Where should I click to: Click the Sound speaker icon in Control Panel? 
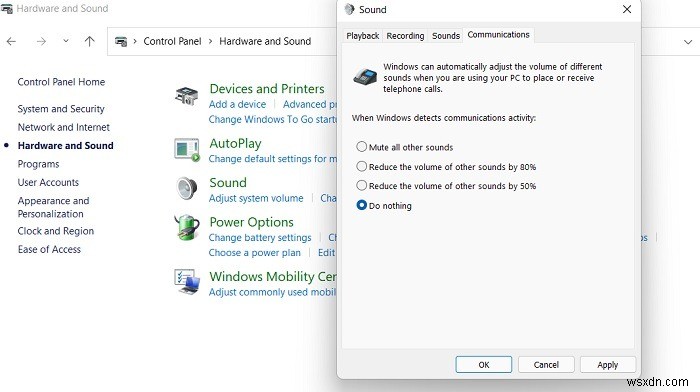point(187,189)
